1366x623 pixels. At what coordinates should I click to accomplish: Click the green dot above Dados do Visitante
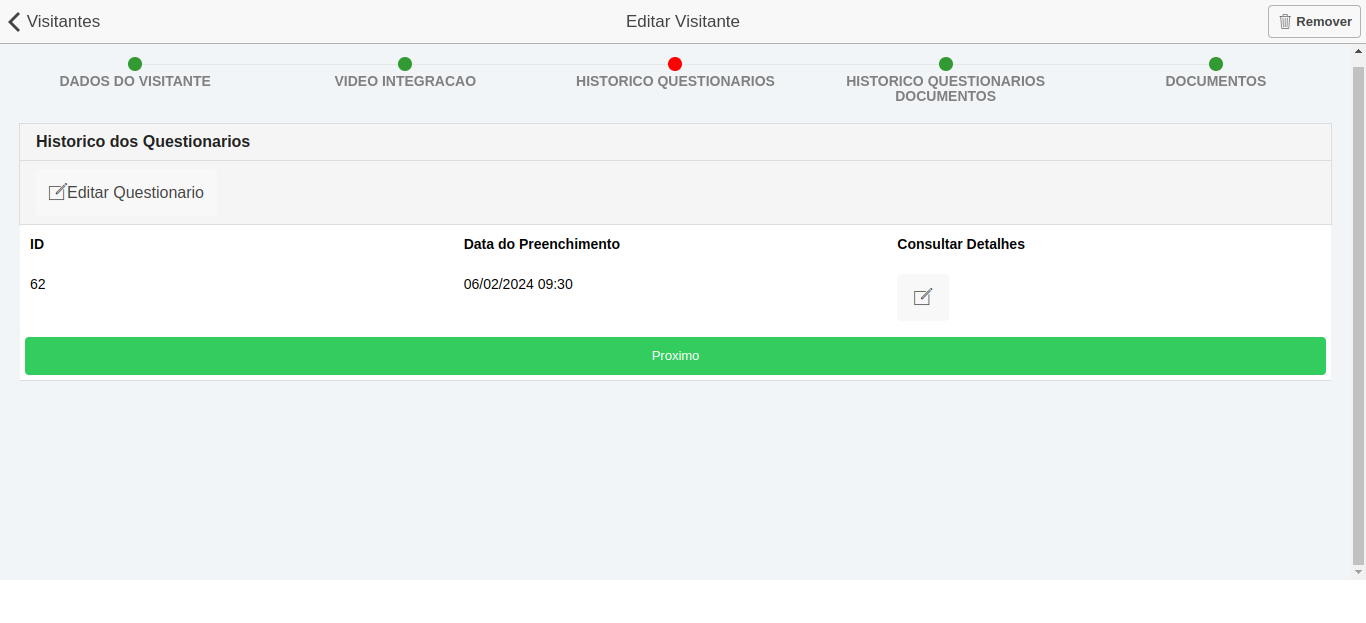pos(135,64)
